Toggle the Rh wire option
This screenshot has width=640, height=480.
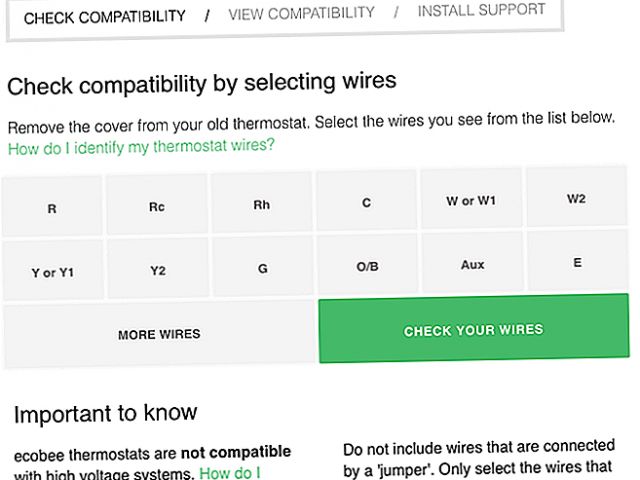point(262,205)
